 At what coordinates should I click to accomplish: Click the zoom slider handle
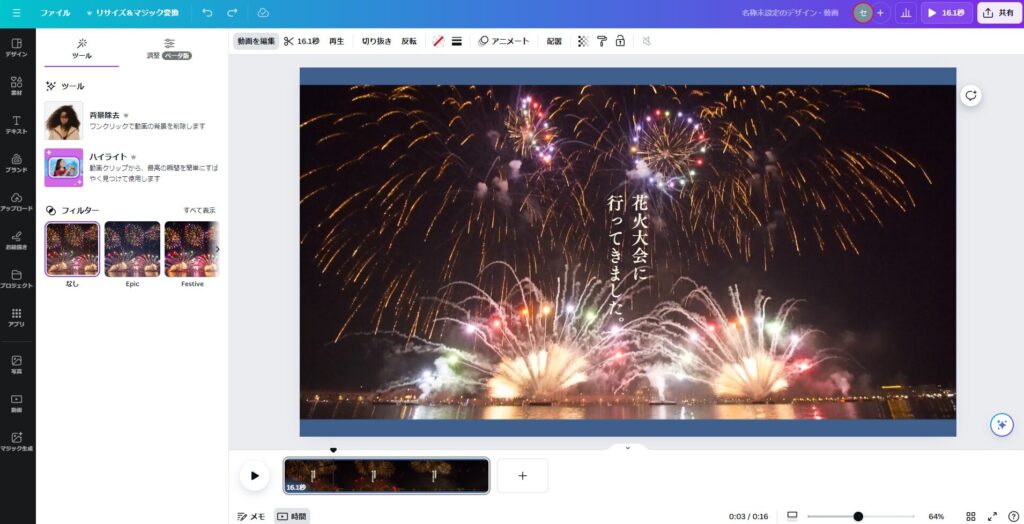(x=858, y=516)
